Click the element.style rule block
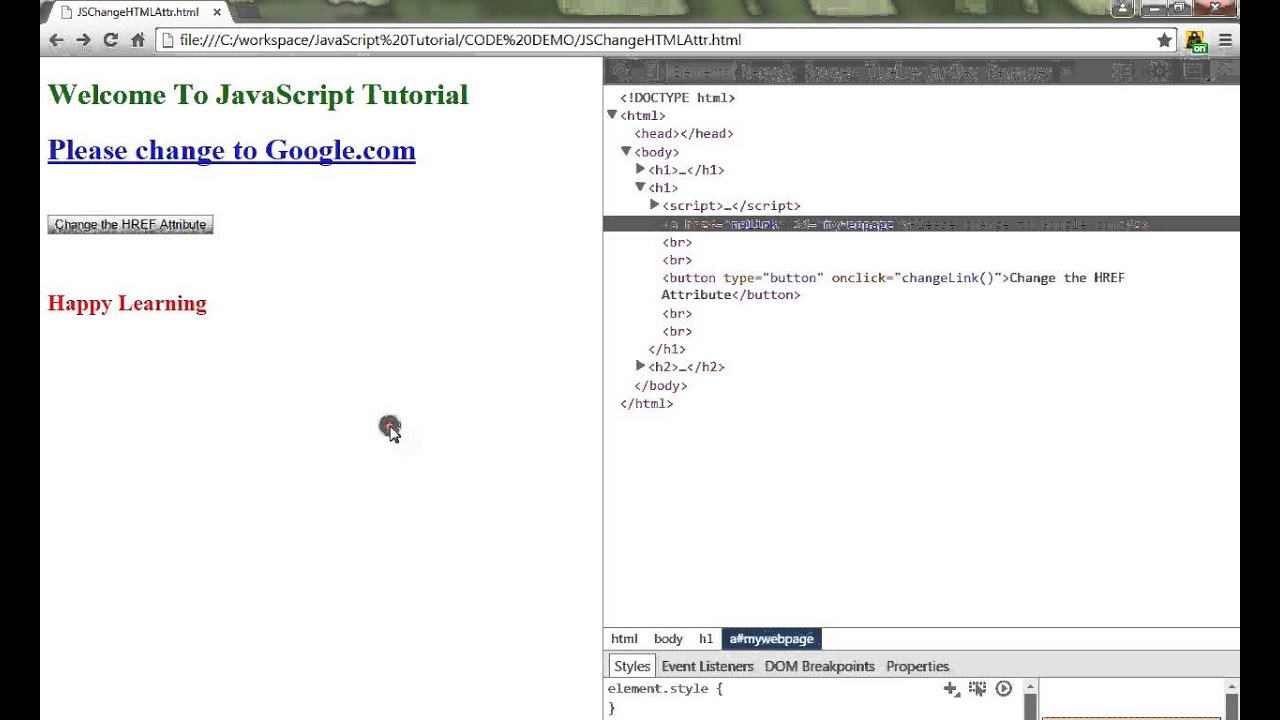 [664, 698]
